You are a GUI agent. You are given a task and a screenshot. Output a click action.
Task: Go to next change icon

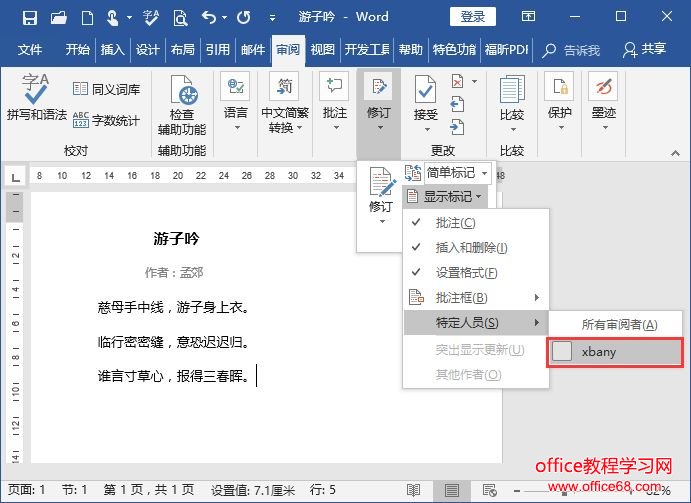coord(457,127)
